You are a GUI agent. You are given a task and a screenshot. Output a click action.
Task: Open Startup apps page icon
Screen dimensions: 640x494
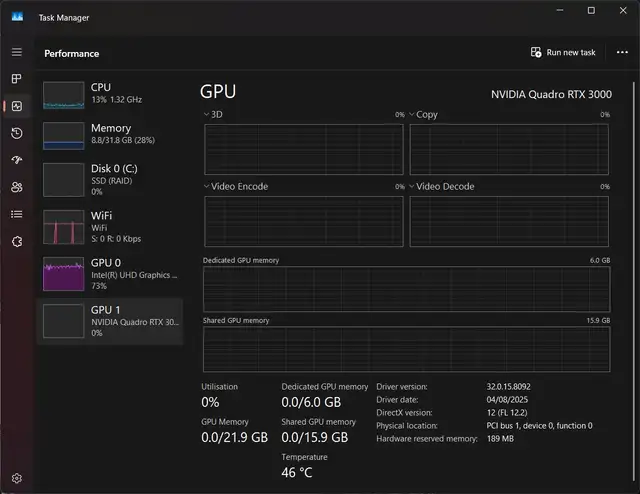pyautogui.click(x=17, y=160)
